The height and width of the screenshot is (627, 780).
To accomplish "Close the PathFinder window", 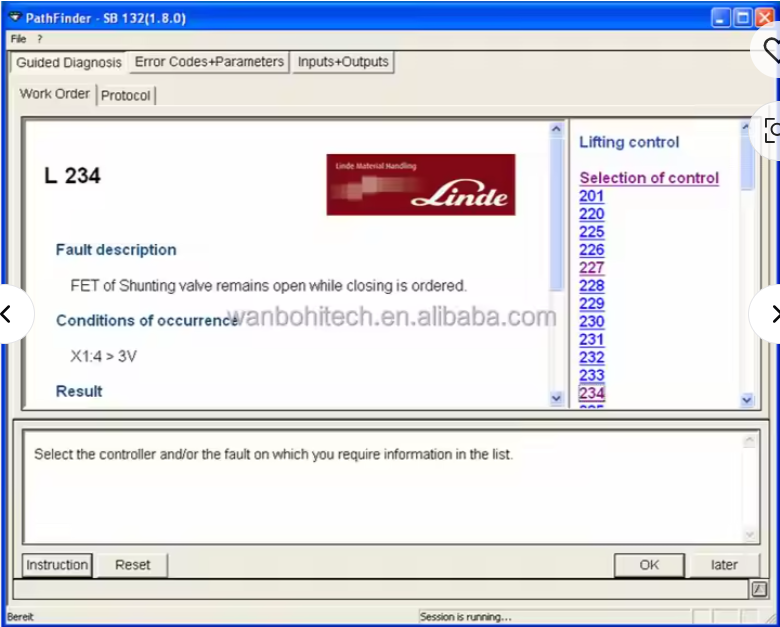I will (x=765, y=18).
